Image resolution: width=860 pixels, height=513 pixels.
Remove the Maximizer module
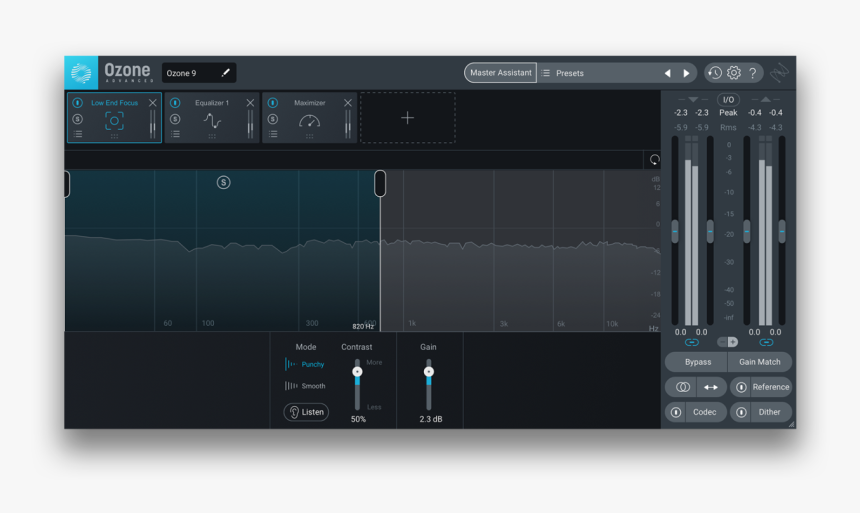point(348,103)
